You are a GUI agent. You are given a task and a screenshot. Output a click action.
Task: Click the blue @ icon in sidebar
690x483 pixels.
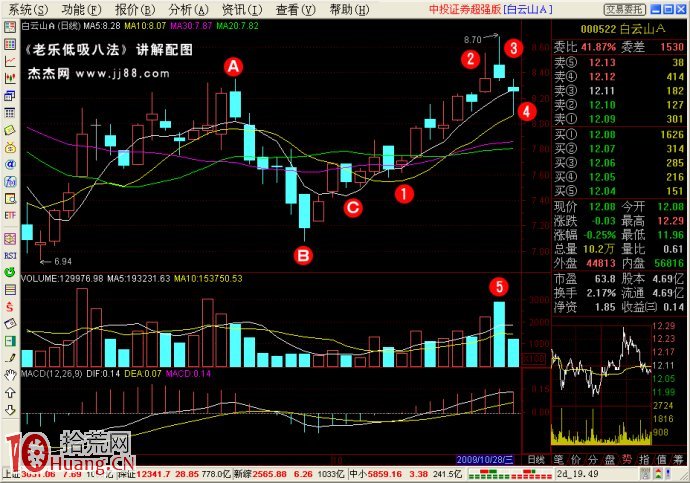pyautogui.click(x=10, y=165)
